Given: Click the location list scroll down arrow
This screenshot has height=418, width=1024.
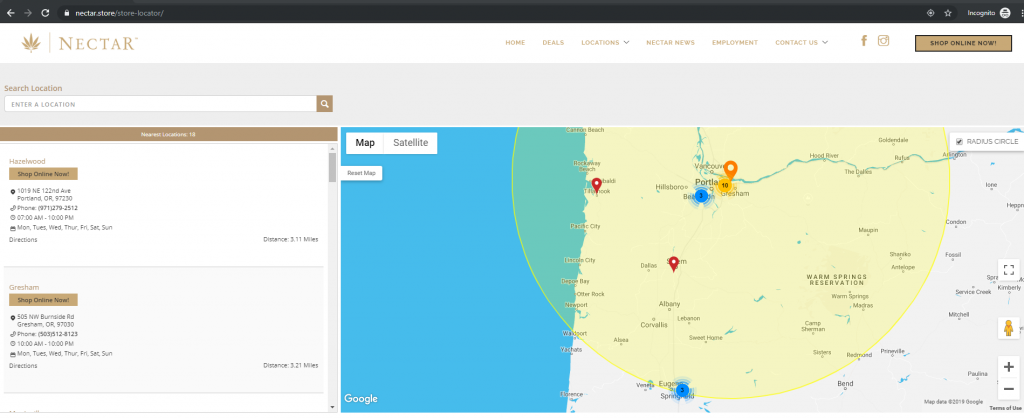Looking at the screenshot, I should (332, 408).
